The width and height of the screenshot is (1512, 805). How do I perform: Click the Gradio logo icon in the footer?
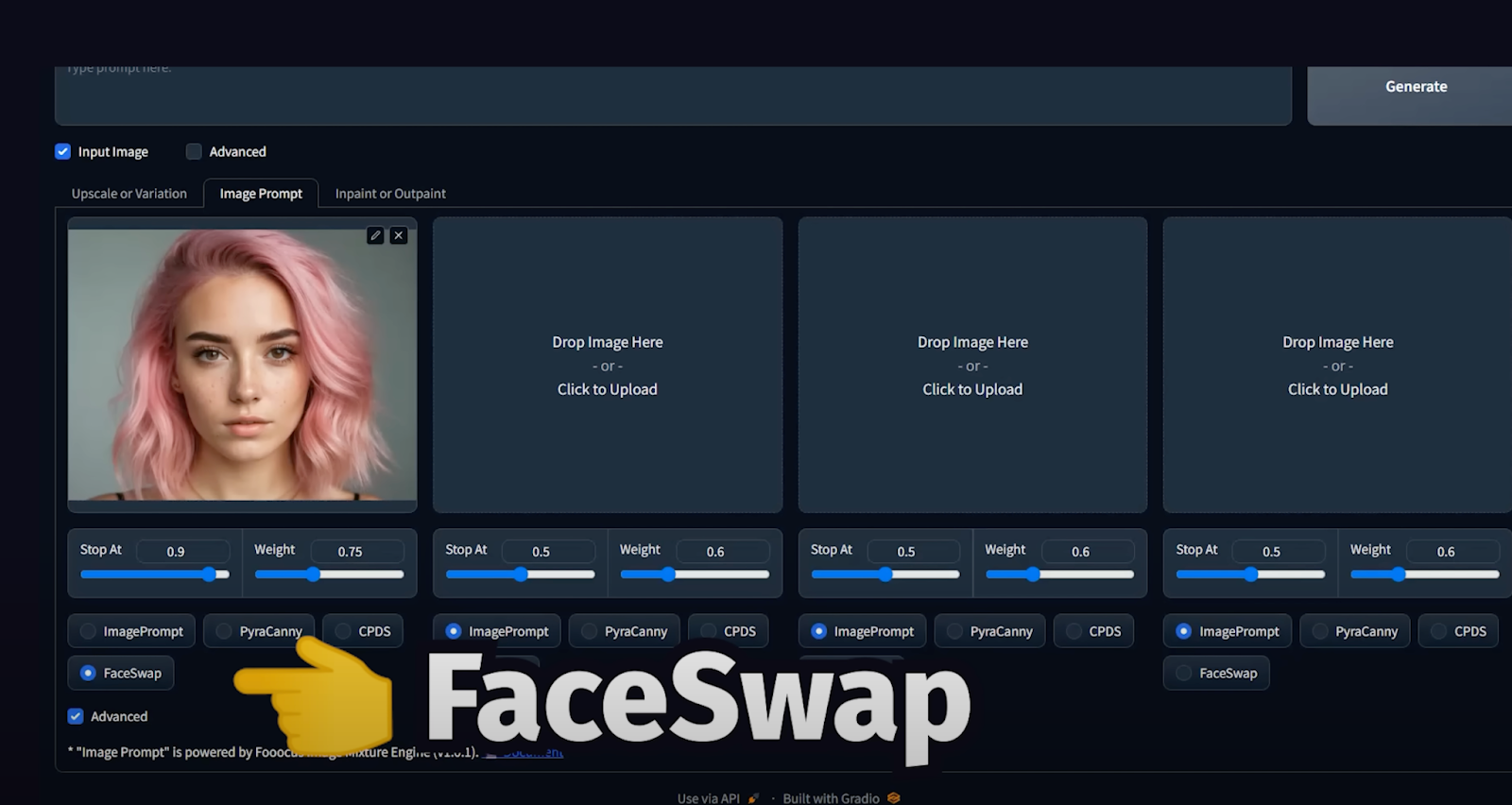(894, 798)
